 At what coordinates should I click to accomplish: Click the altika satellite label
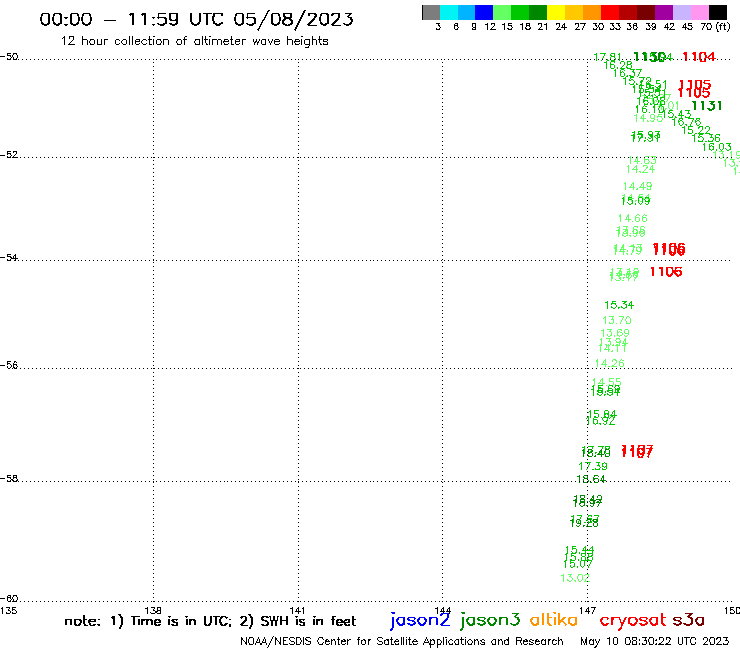tap(554, 620)
